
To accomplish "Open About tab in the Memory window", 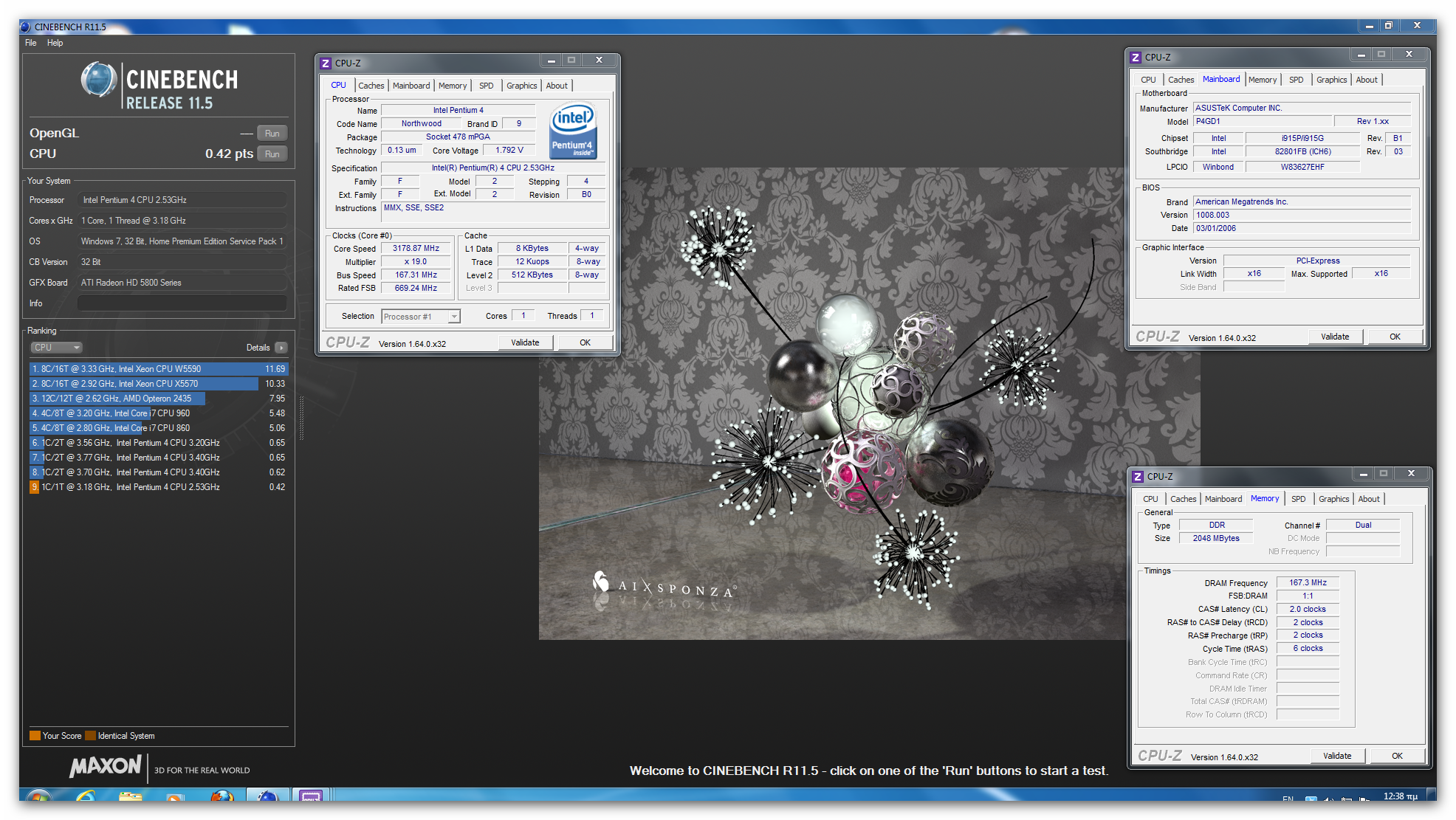I will pyautogui.click(x=1369, y=499).
